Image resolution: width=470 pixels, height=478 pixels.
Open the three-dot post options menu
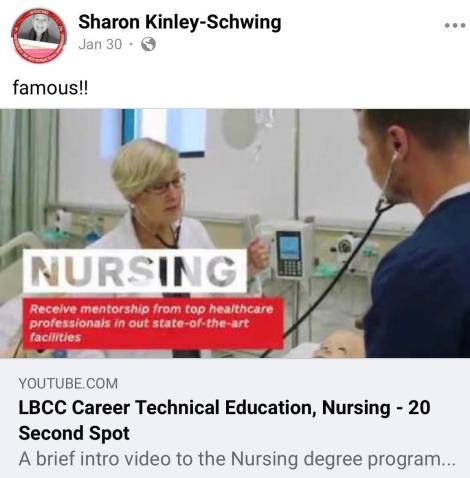[455, 25]
